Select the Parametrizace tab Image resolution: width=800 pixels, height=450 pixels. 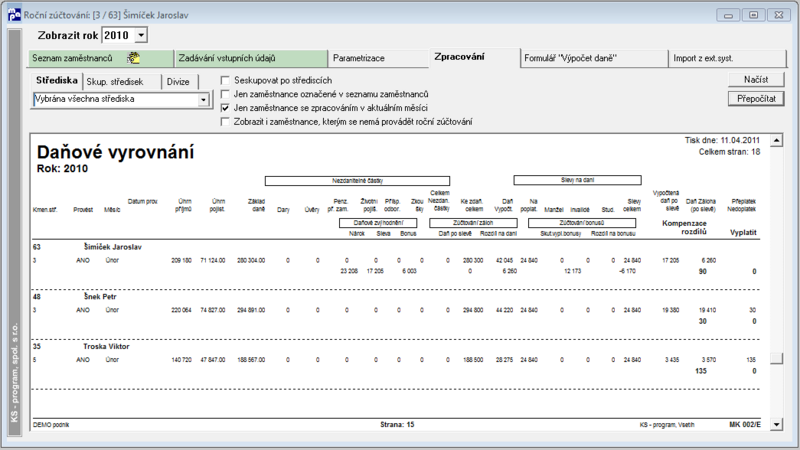[378, 58]
